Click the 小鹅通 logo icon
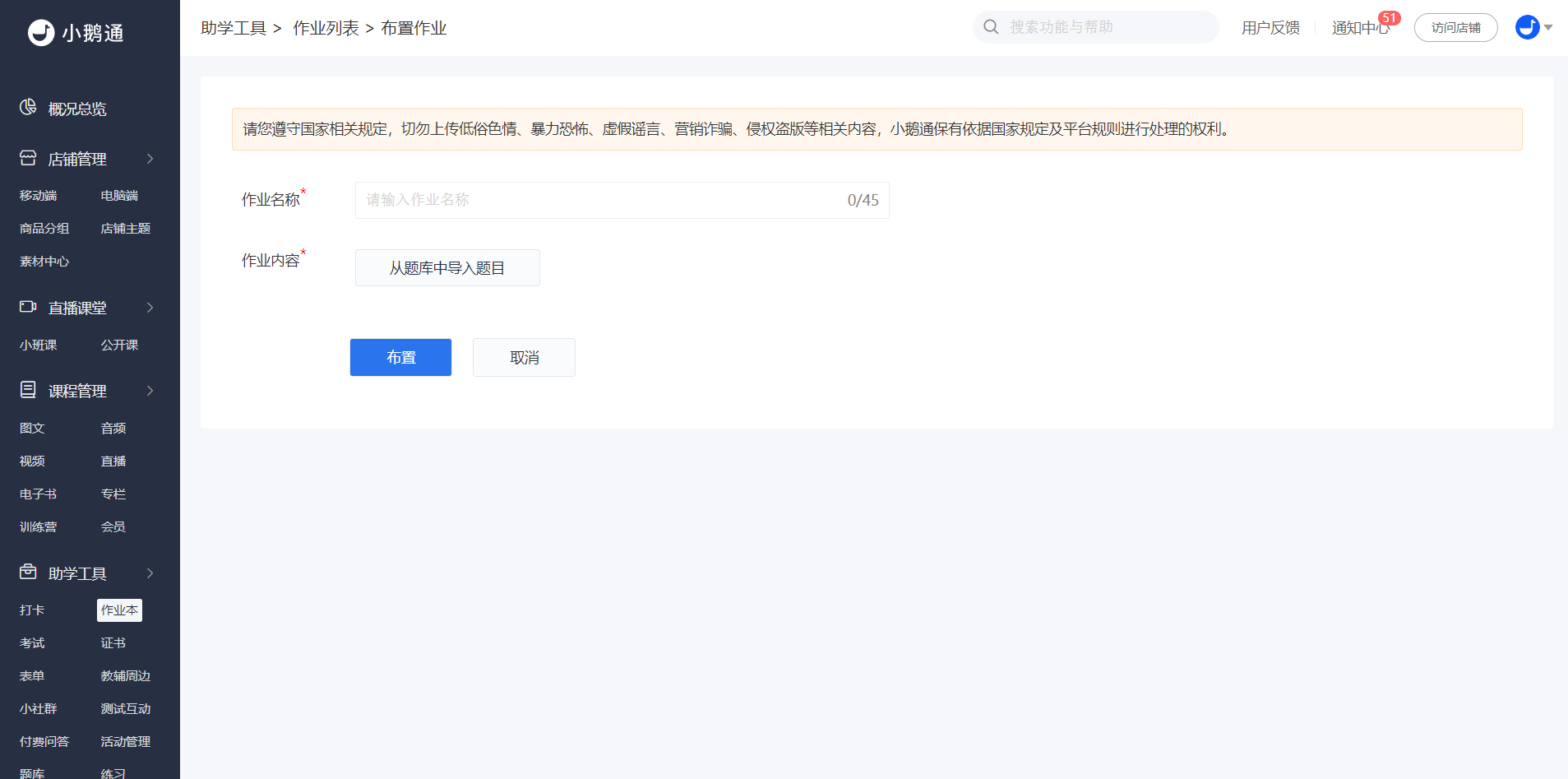The height and width of the screenshot is (779, 1568). point(40,32)
